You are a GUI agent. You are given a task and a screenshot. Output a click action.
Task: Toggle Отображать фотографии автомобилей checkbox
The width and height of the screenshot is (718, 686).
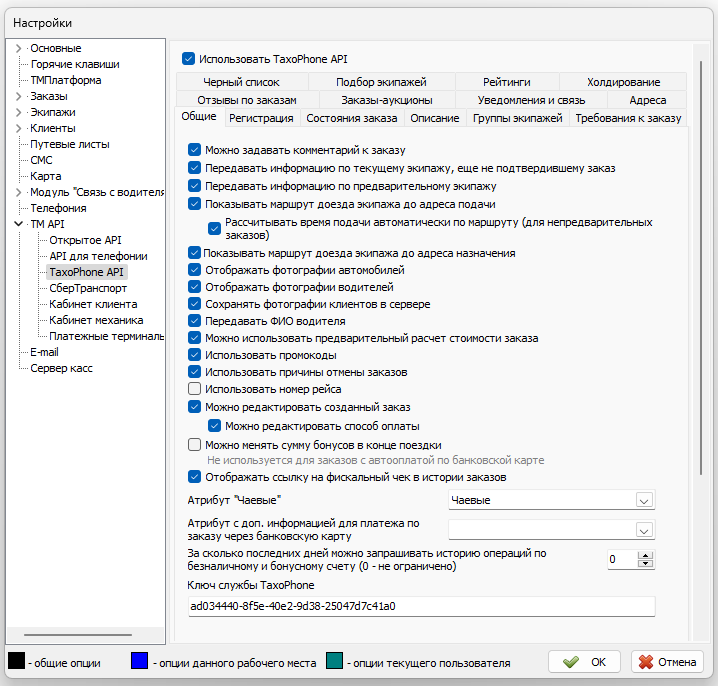click(x=195, y=270)
